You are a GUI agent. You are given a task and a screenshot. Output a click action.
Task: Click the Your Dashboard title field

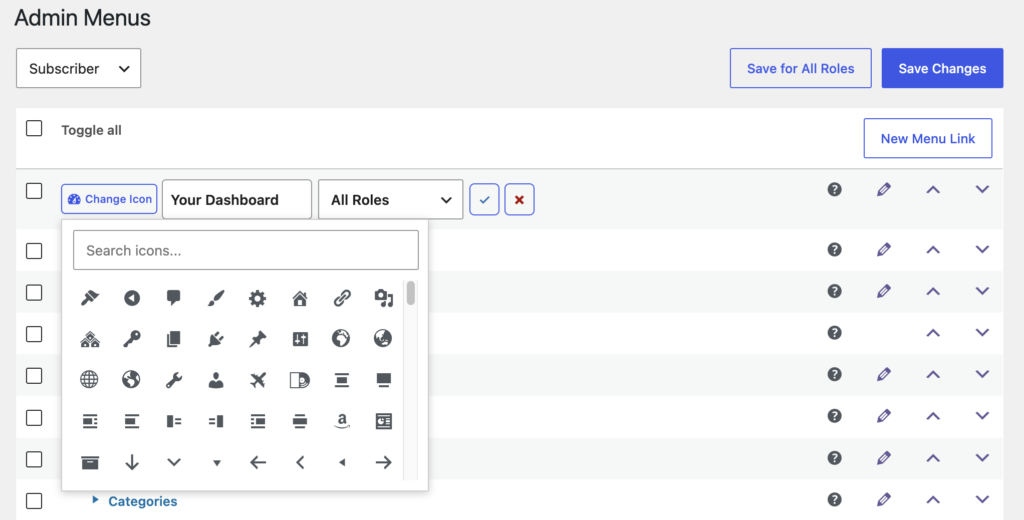pyautogui.click(x=236, y=199)
